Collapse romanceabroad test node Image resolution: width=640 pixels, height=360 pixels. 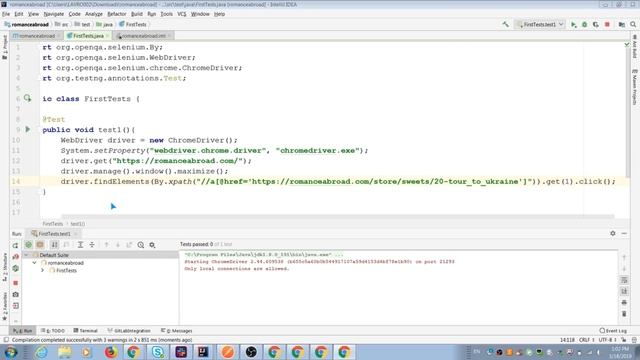coord(35,263)
